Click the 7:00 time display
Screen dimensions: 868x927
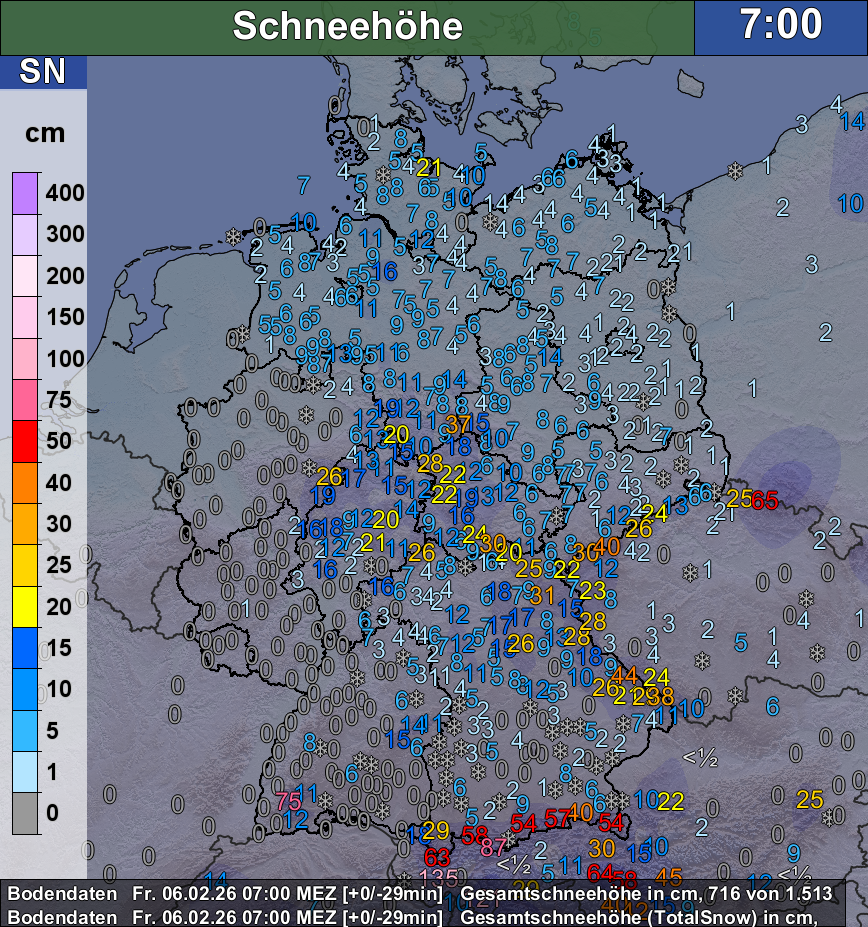coord(780,27)
